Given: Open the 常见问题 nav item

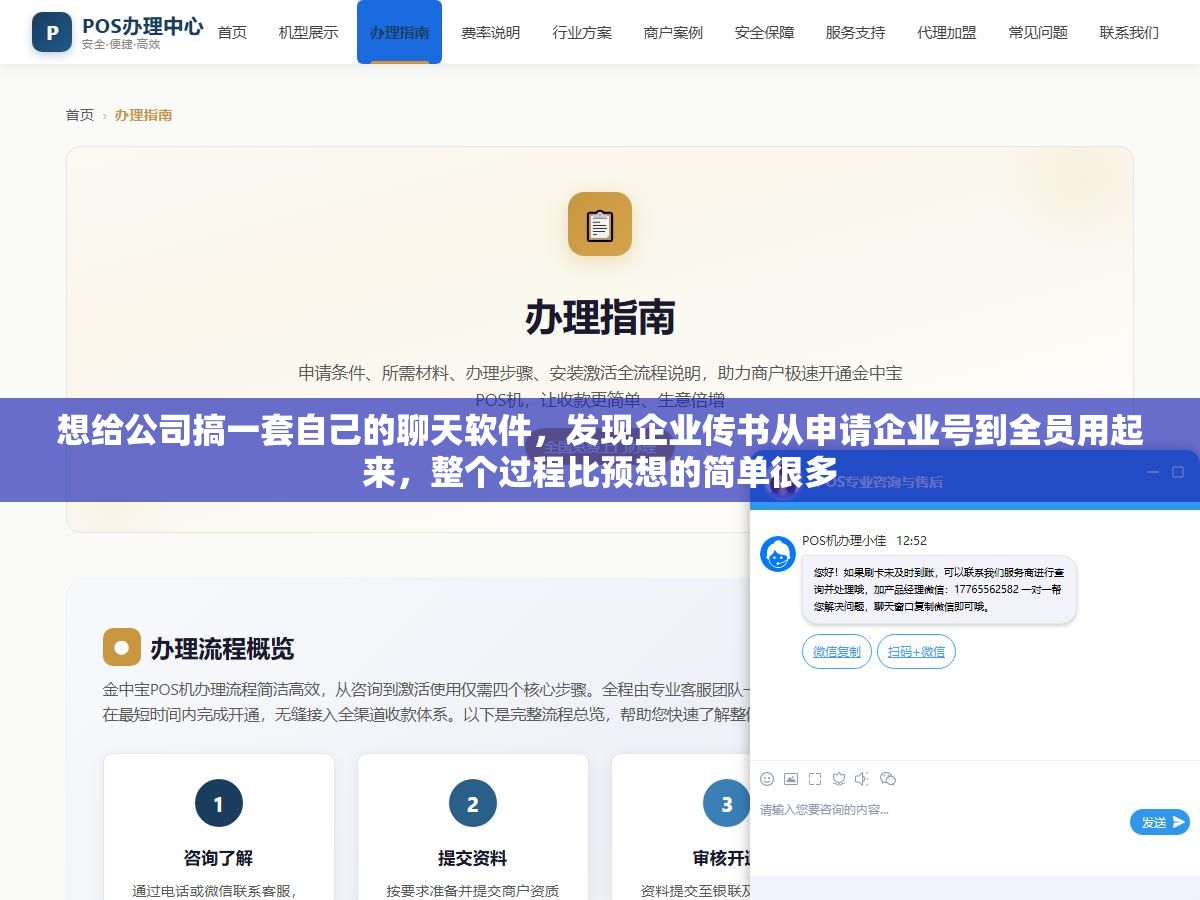Looking at the screenshot, I should click(x=1038, y=32).
